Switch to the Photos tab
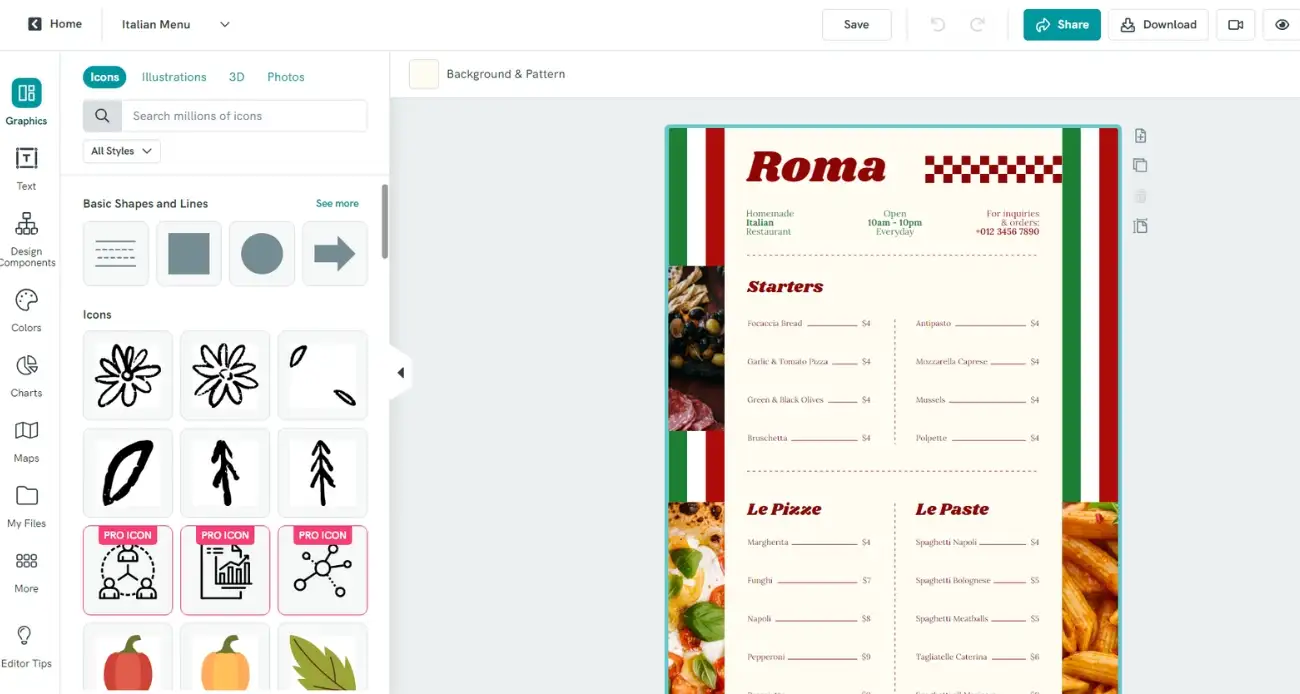Viewport: 1300px width, 694px height. point(285,76)
